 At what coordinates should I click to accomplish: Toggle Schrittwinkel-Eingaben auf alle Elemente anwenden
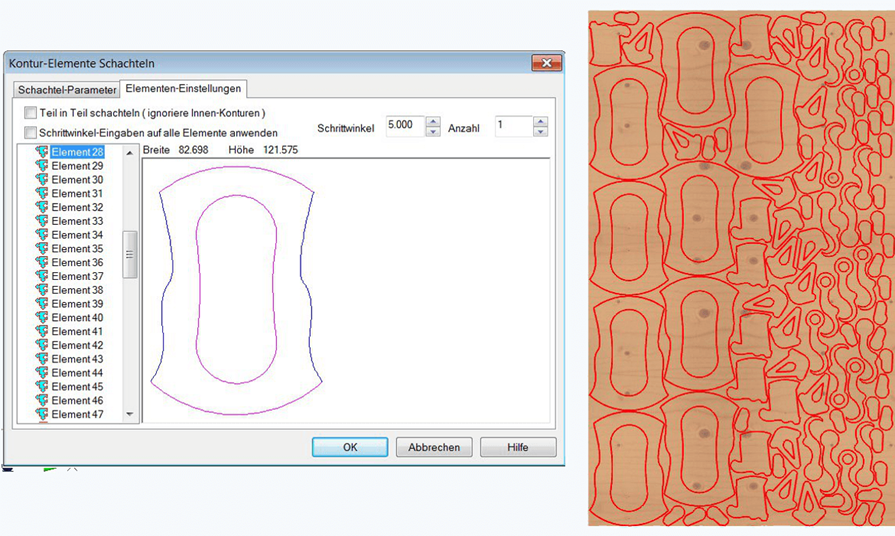click(x=30, y=132)
